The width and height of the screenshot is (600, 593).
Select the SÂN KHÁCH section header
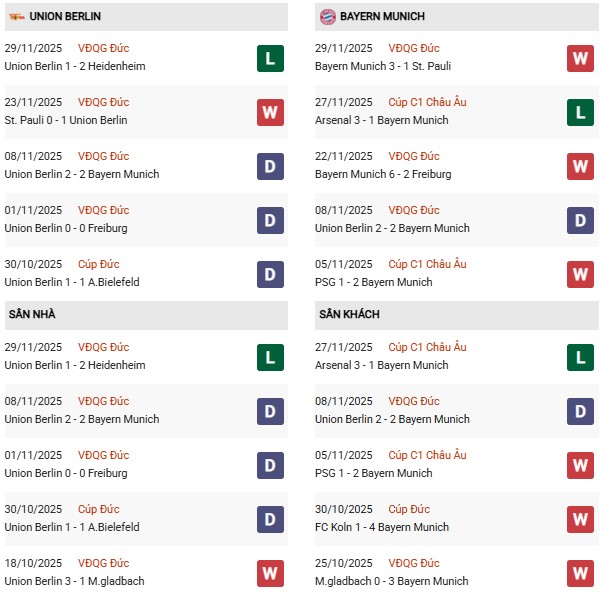point(351,315)
